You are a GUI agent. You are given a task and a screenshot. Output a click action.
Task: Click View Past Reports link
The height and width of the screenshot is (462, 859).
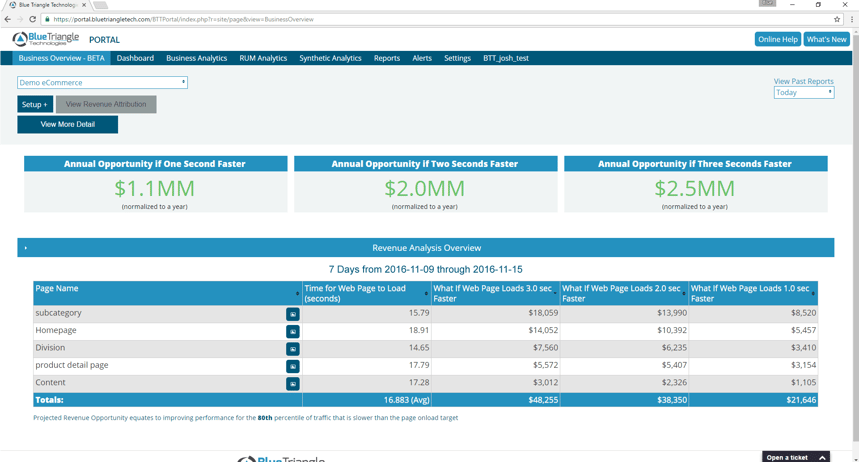click(x=804, y=81)
